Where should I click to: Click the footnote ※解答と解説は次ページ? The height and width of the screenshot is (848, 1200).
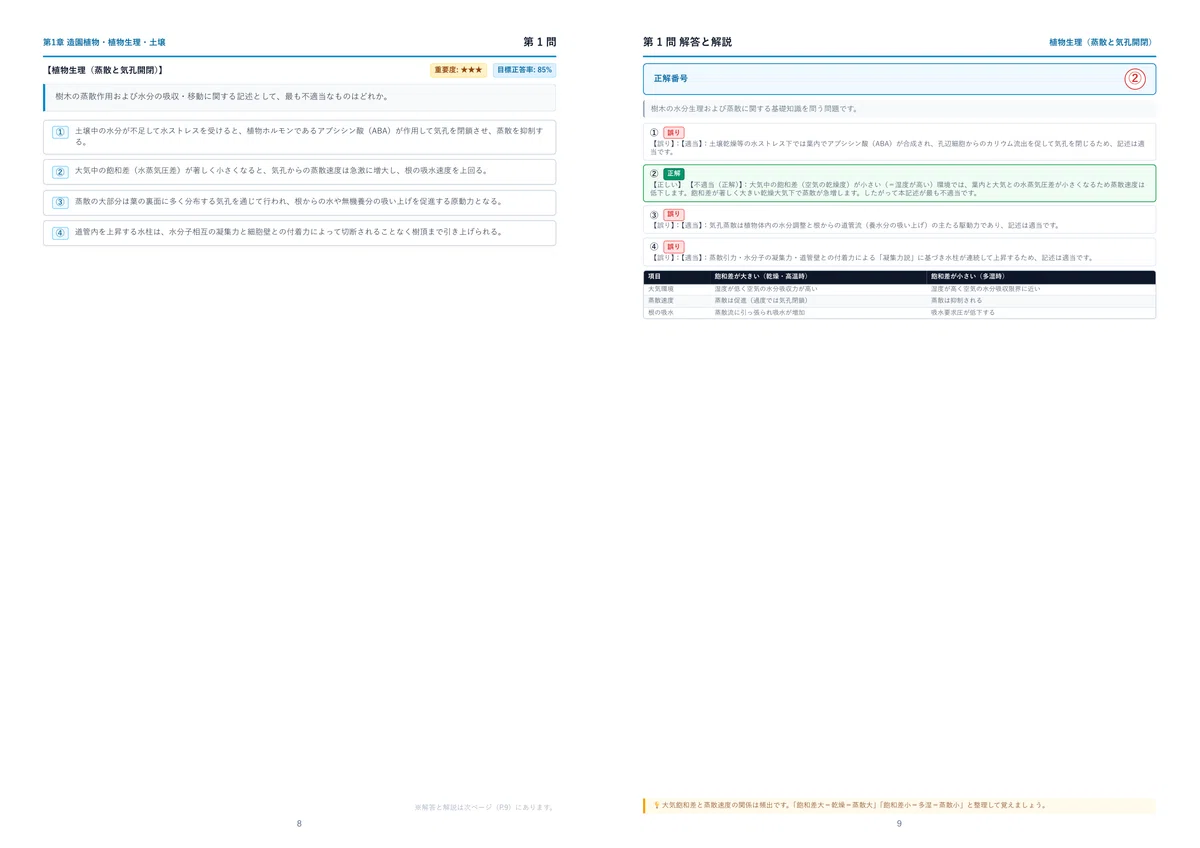(x=484, y=806)
